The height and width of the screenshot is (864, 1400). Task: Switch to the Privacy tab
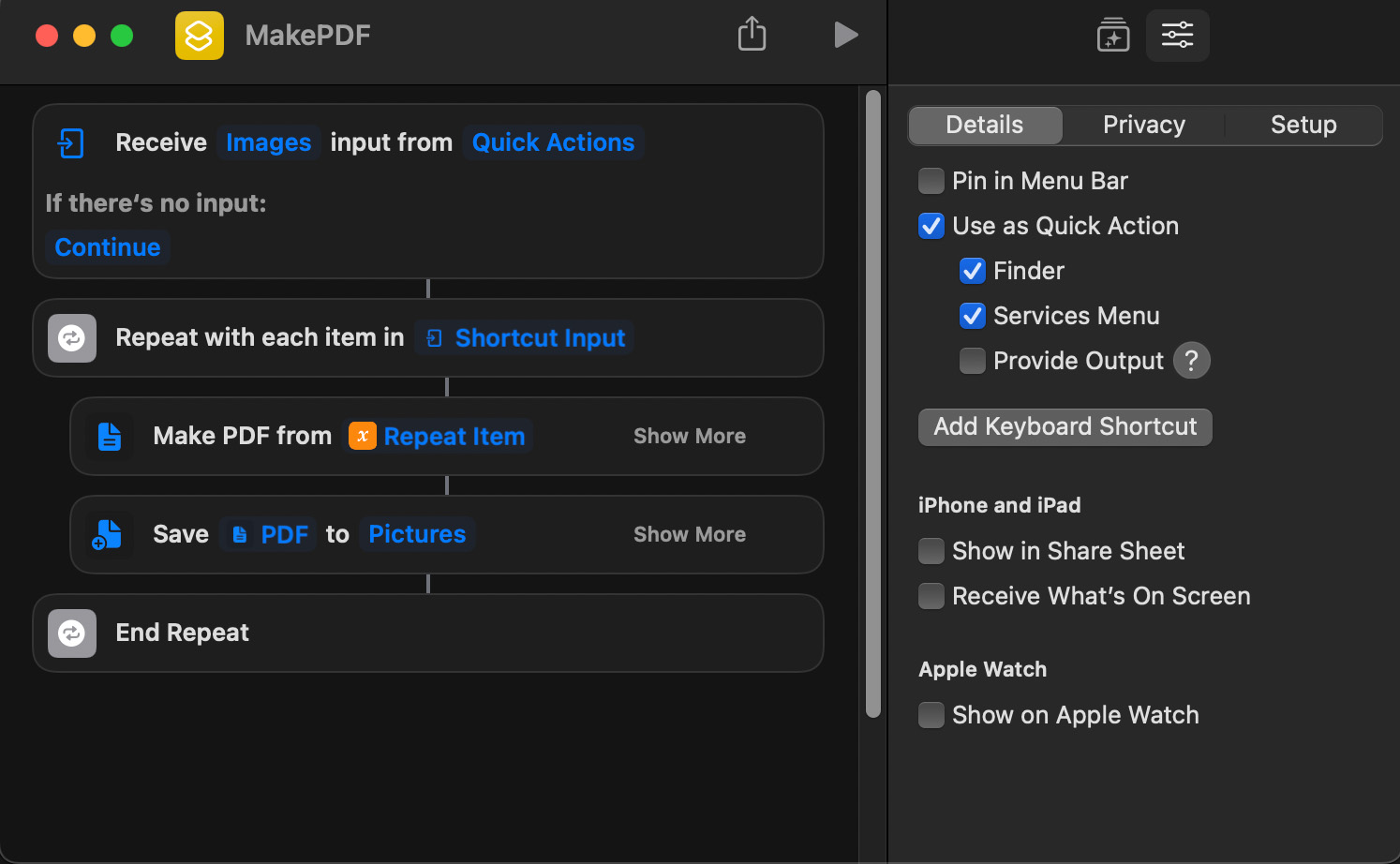pos(1143,125)
